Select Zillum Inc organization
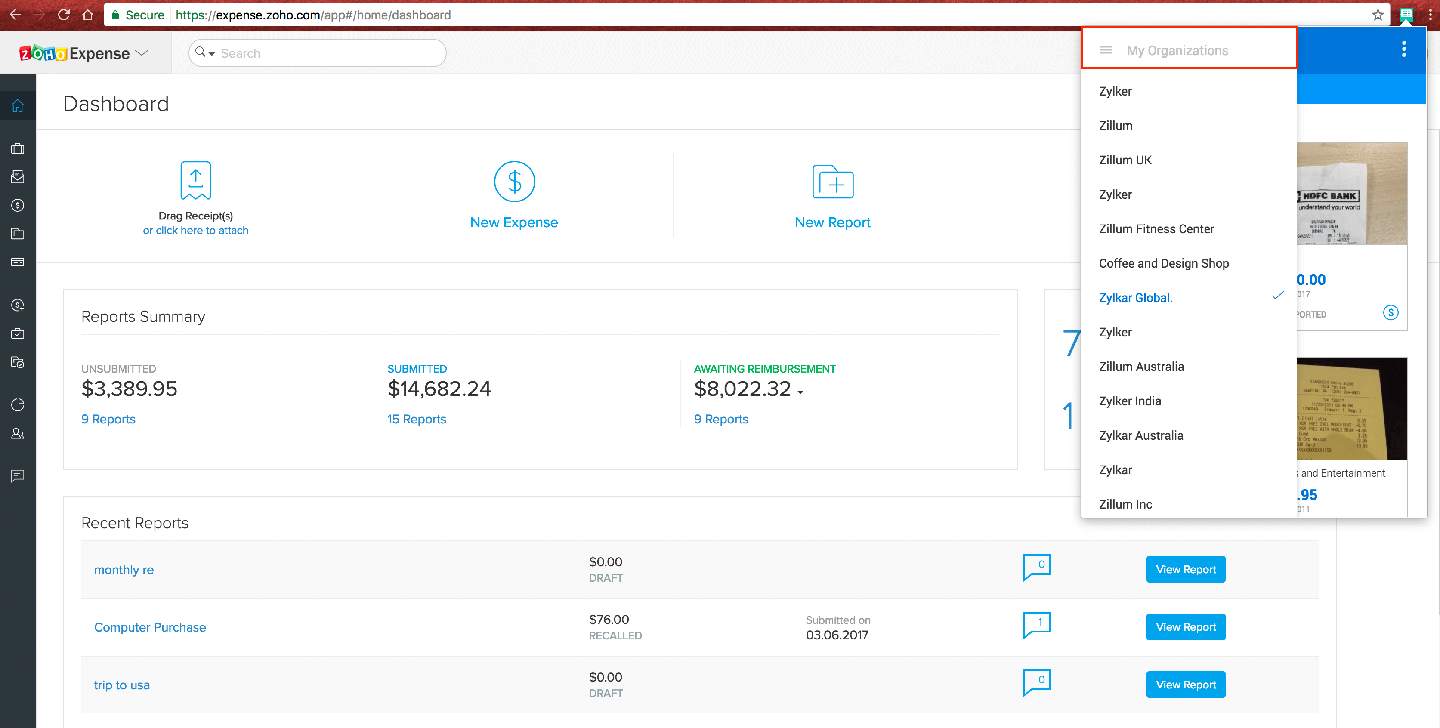 coord(1189,505)
